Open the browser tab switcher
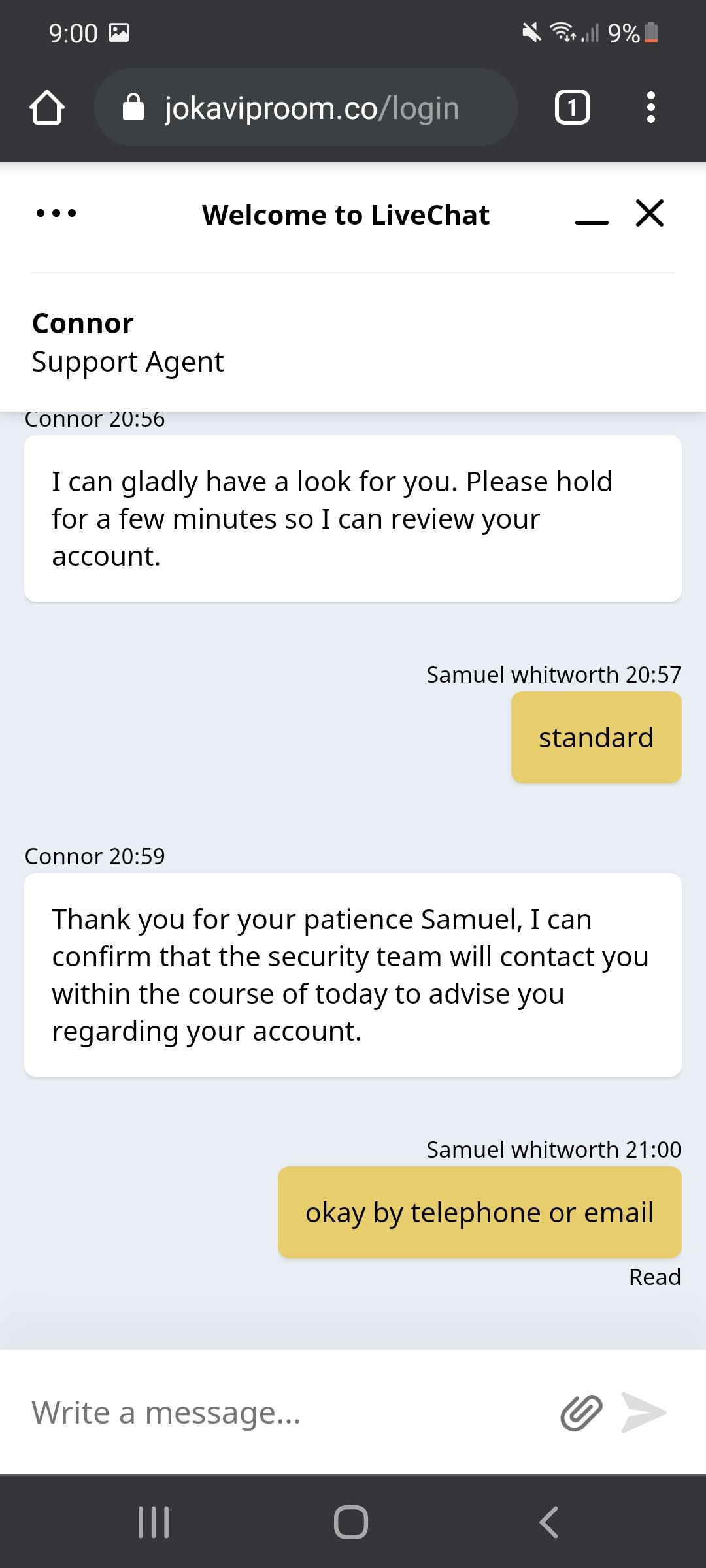This screenshot has height=1568, width=706. coord(572,108)
